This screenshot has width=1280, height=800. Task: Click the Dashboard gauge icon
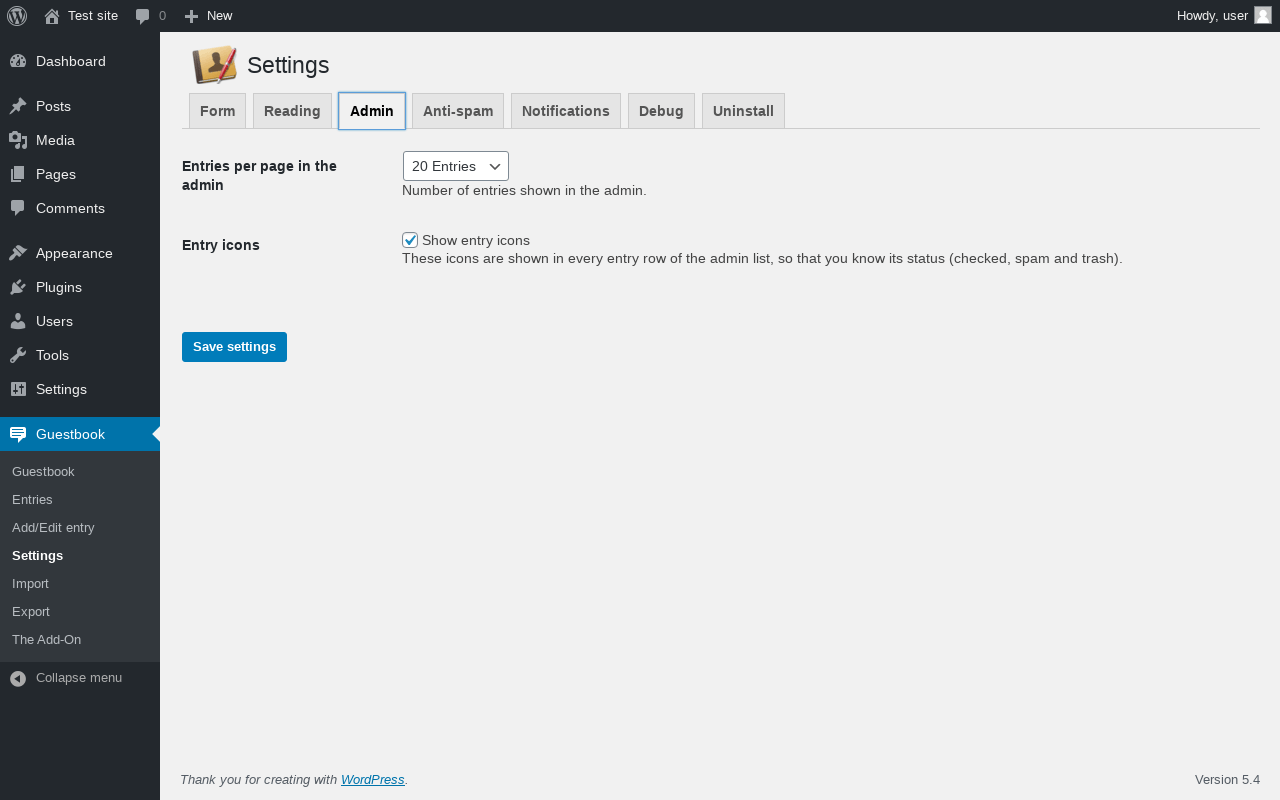click(x=18, y=61)
